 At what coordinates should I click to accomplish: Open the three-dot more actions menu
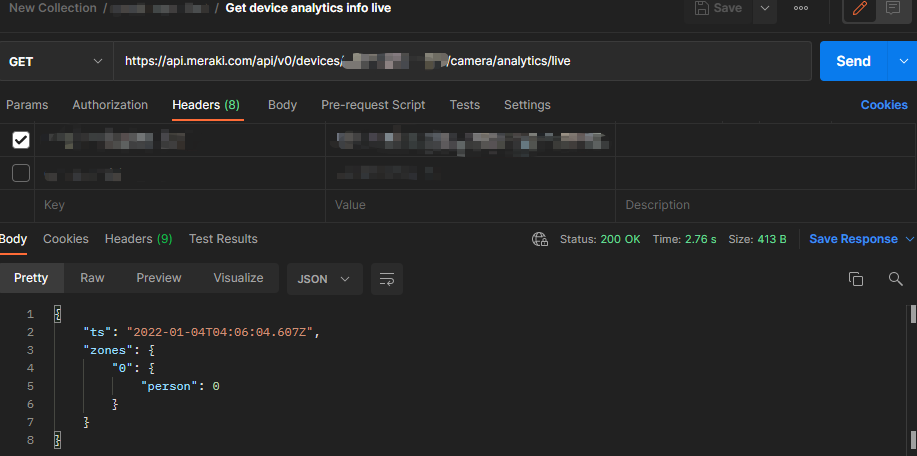(800, 8)
